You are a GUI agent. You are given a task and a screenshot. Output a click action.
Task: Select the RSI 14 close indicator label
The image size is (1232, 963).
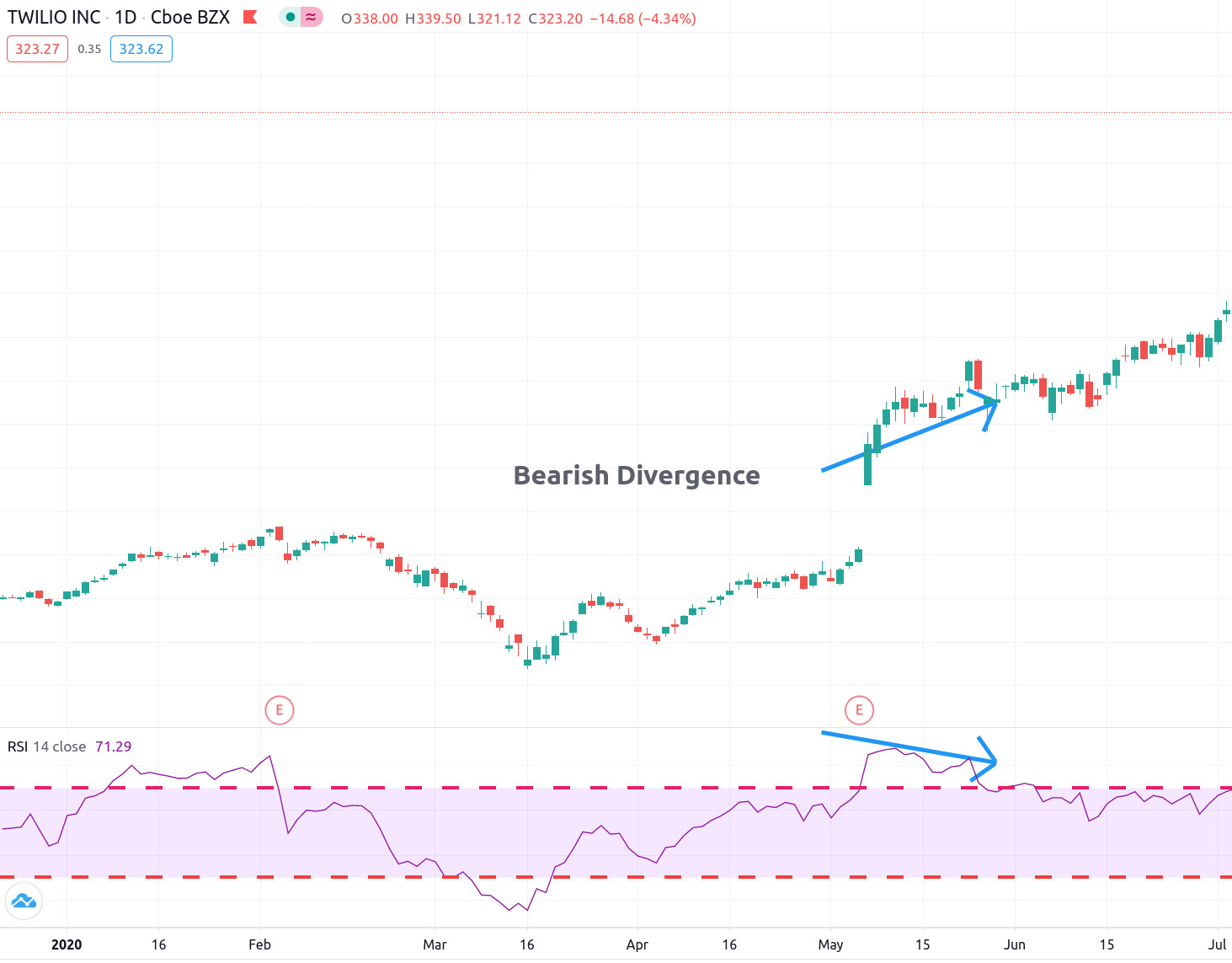pos(45,746)
